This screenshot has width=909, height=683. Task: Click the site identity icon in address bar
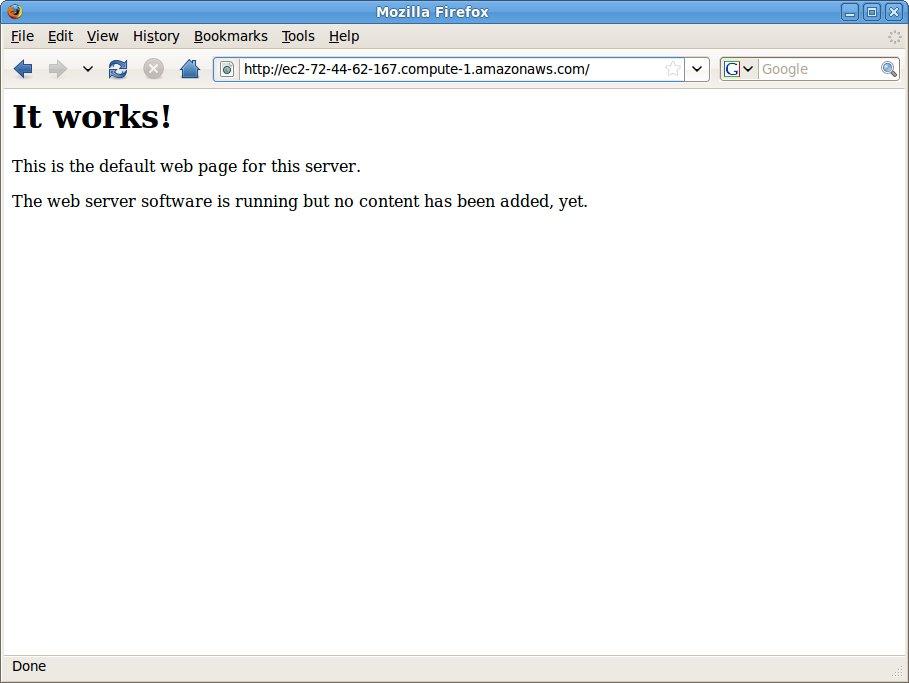coord(227,70)
